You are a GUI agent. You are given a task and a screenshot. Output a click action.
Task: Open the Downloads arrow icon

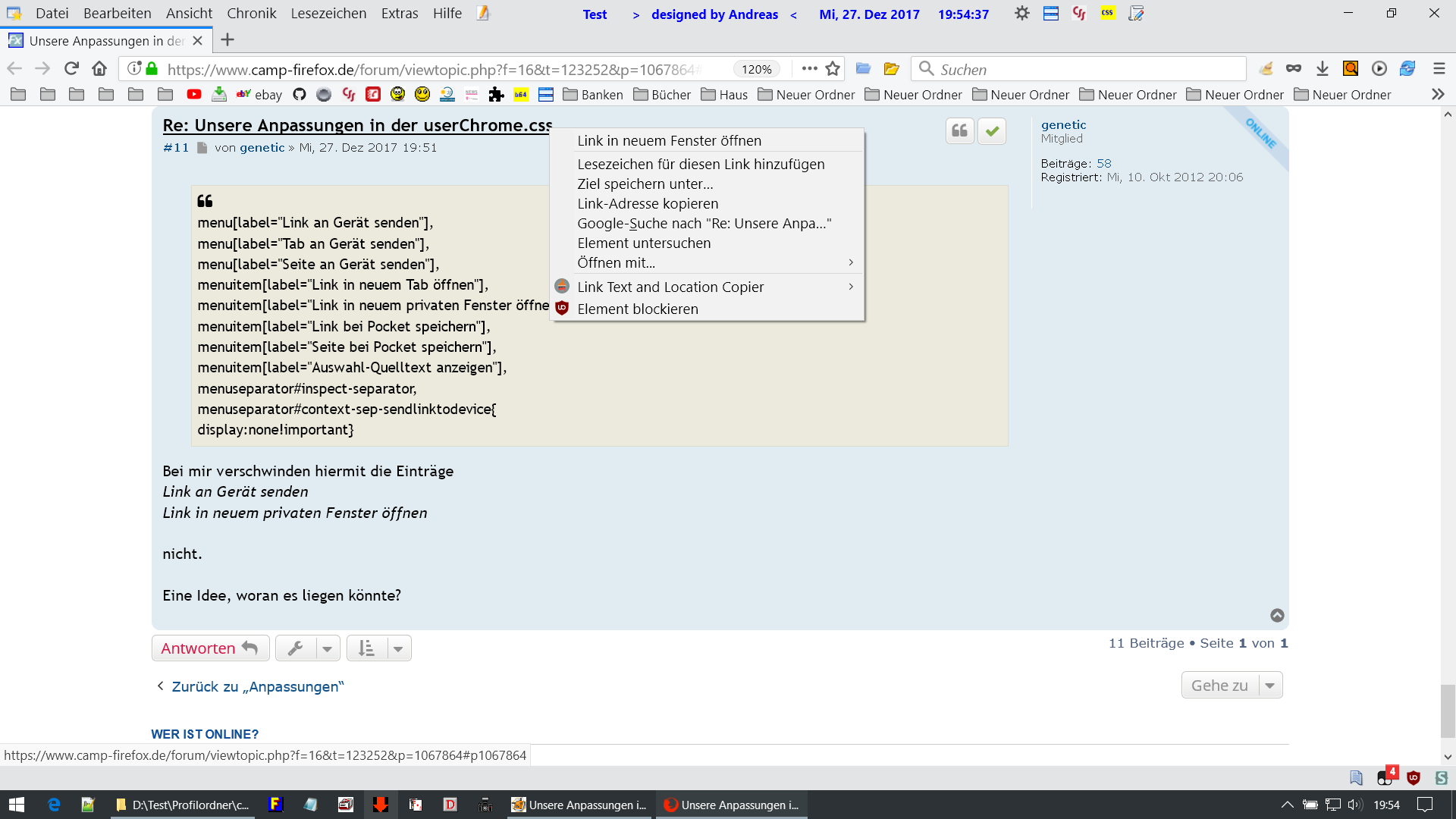tap(1322, 69)
